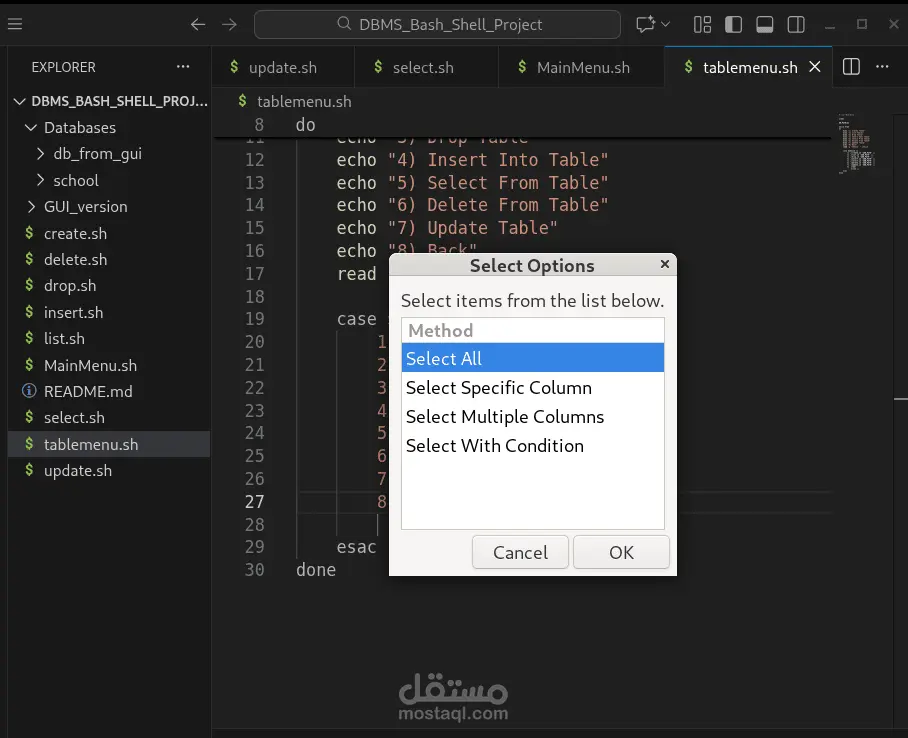Click the README.md info file icon

(31, 391)
